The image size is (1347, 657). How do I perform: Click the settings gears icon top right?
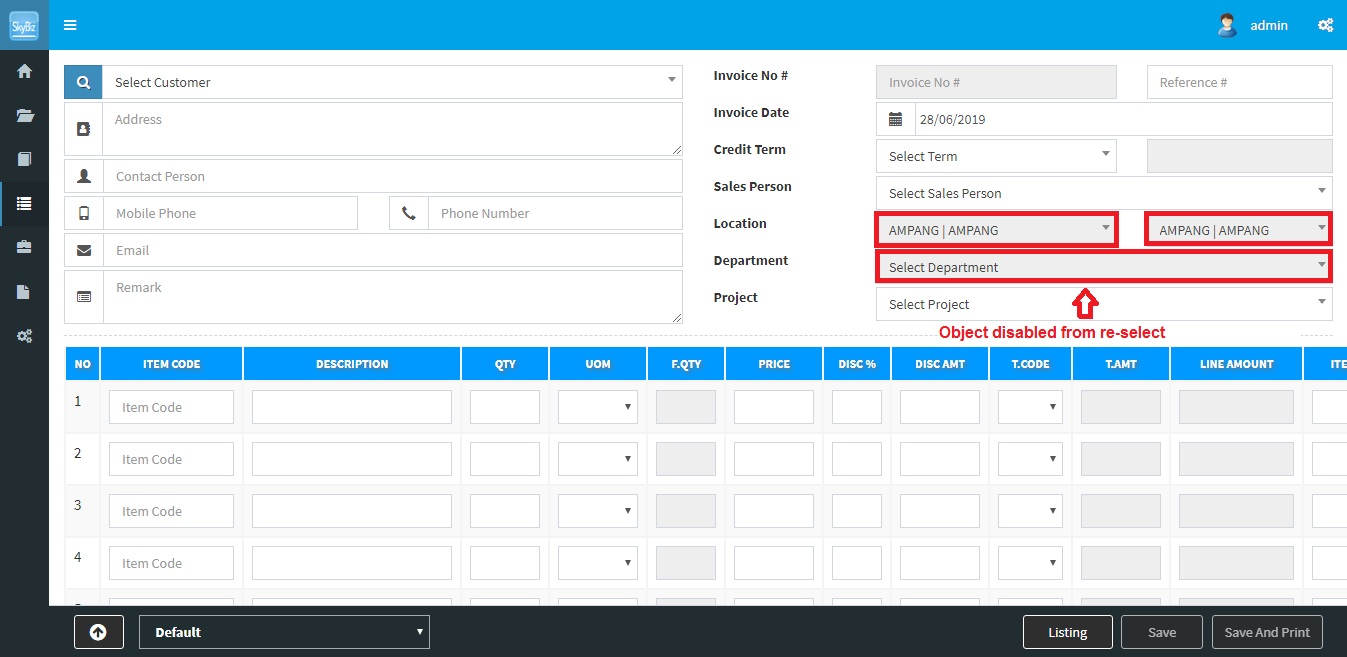pos(1325,25)
